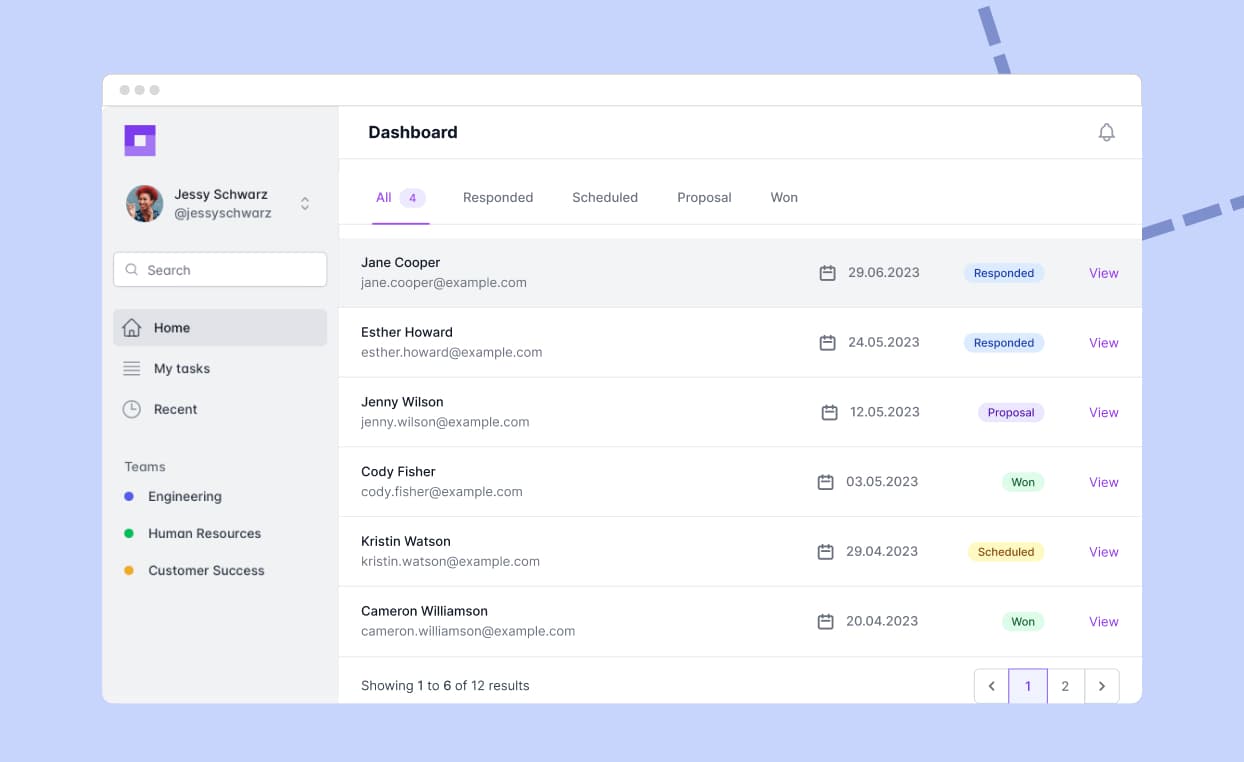1244x762 pixels.
Task: View Esther Howard's entry
Action: coord(1103,343)
